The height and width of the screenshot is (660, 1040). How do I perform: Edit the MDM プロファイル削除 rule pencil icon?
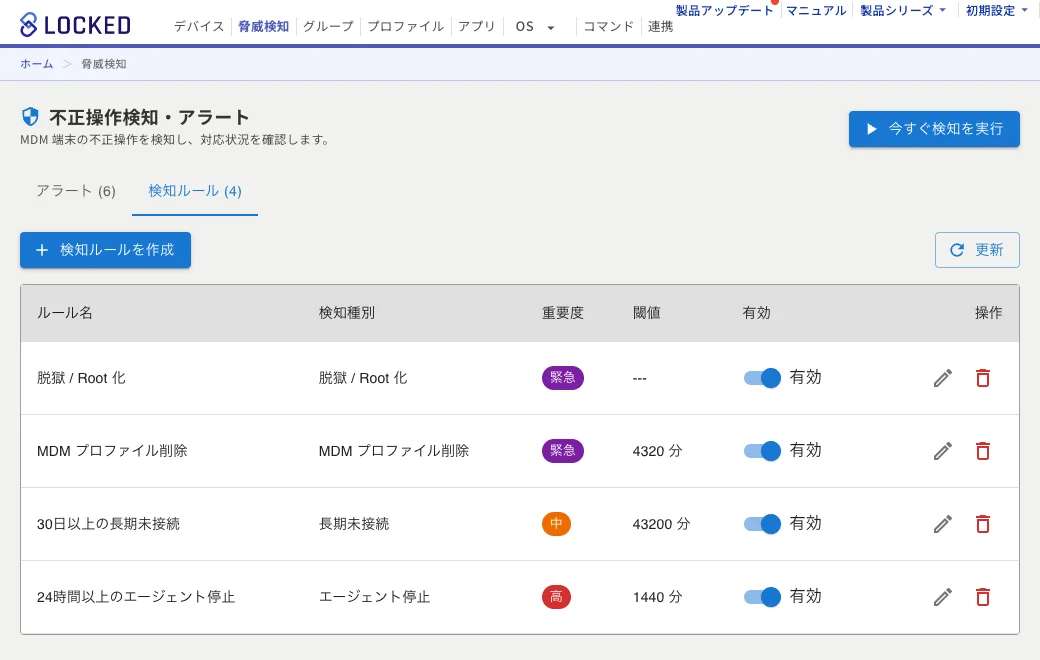(x=942, y=451)
